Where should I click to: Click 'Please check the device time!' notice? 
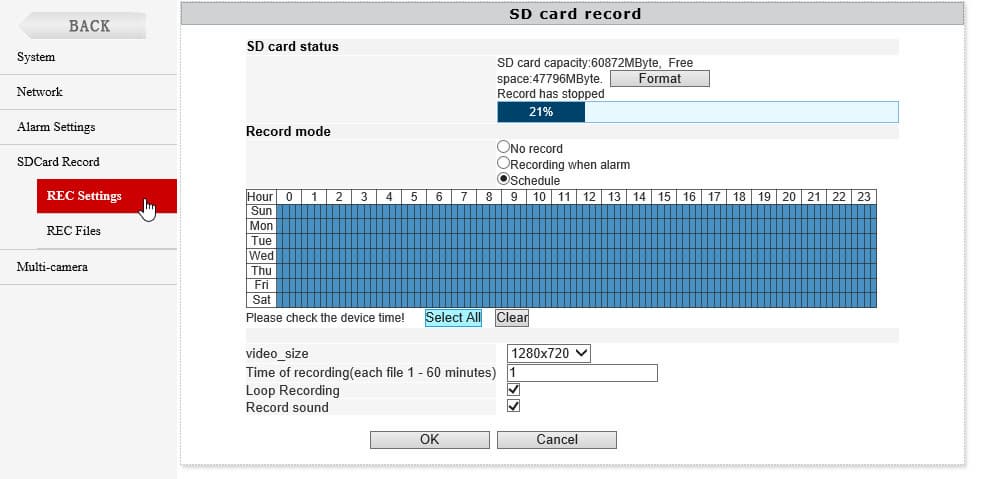[325, 318]
